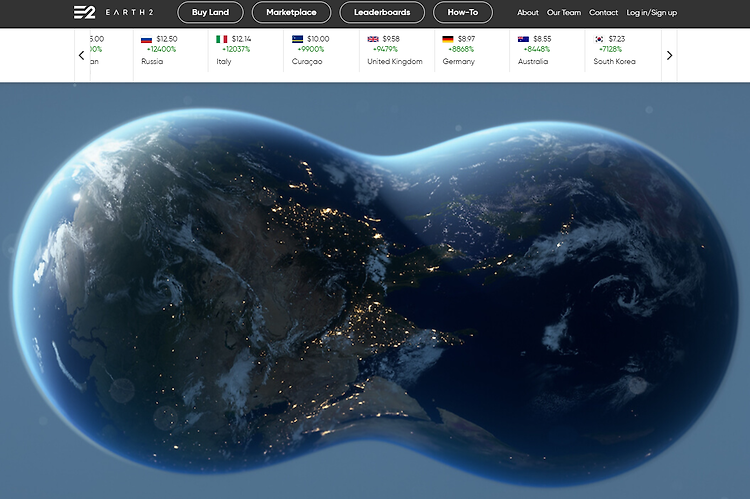Open the How-To section
This screenshot has height=499, width=750.
[x=463, y=12]
